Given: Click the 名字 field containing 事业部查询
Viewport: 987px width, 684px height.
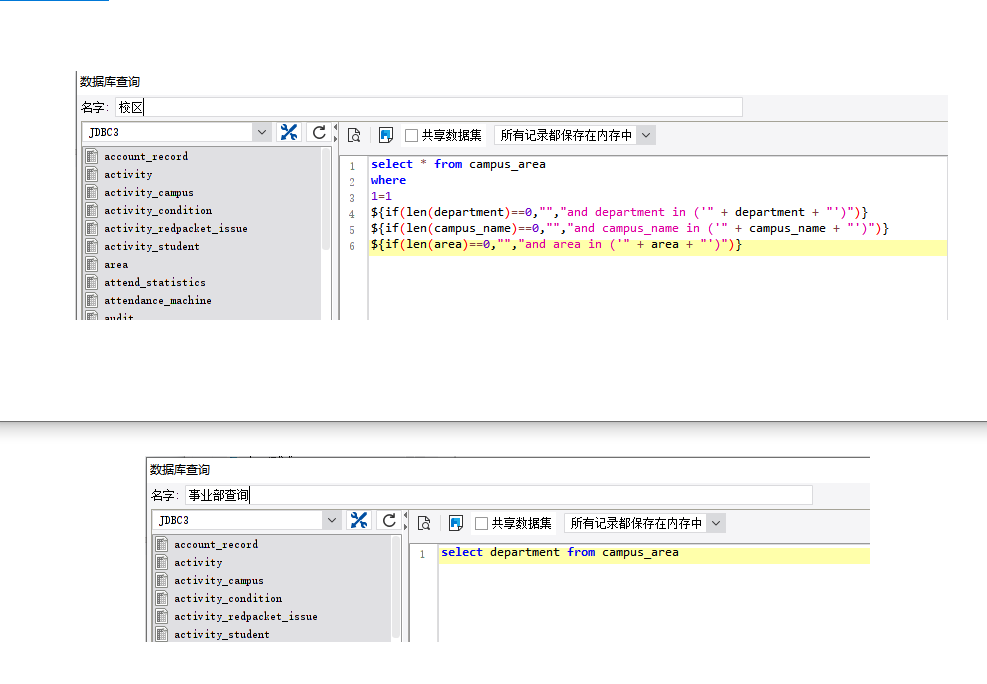Looking at the screenshot, I should pyautogui.click(x=499, y=495).
